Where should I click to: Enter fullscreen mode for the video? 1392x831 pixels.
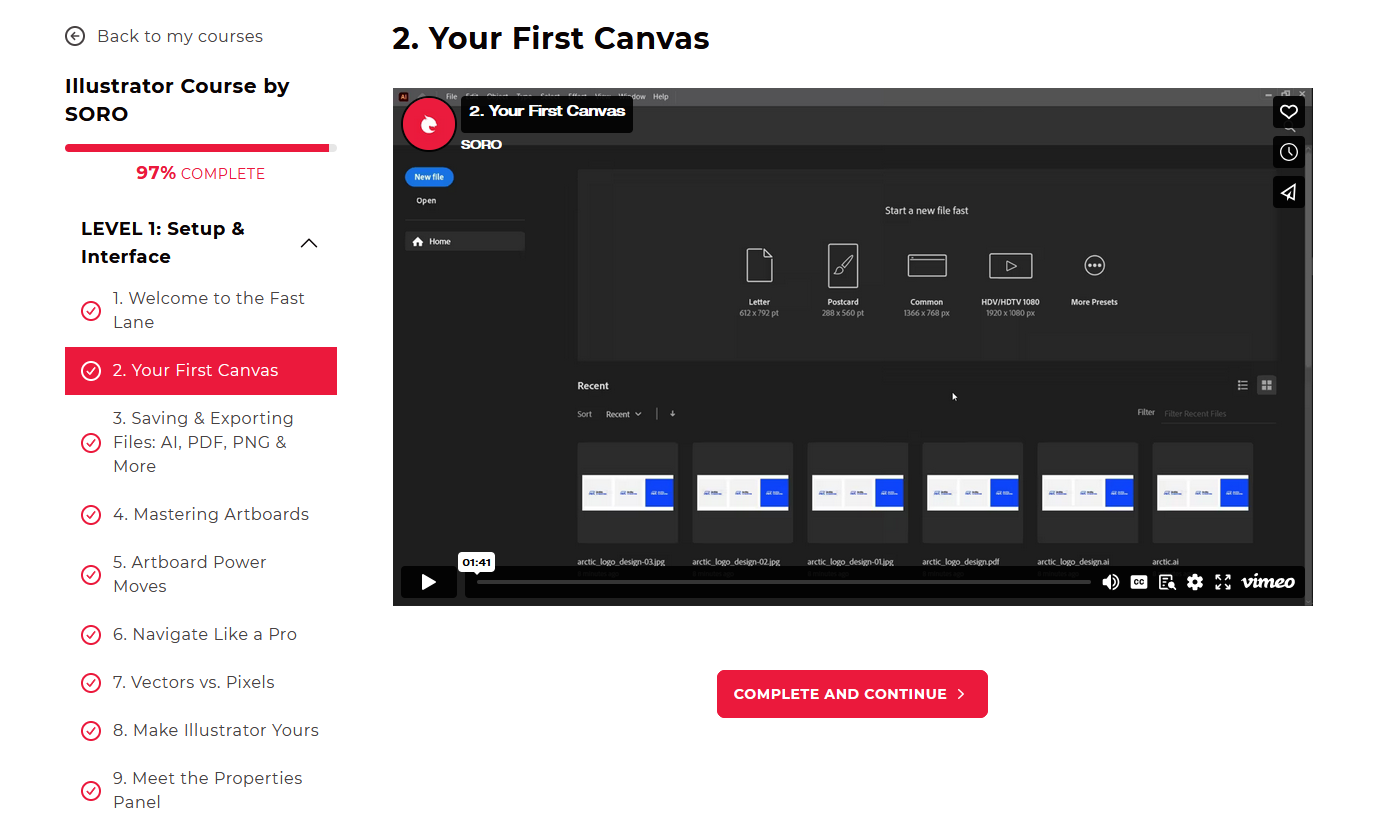tap(1222, 582)
